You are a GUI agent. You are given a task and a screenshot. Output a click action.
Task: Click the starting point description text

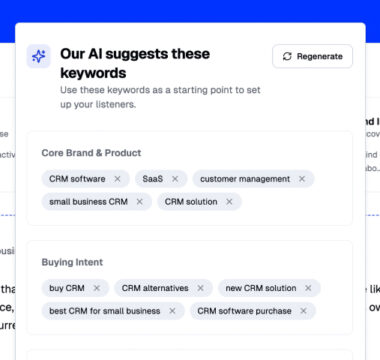[160, 97]
